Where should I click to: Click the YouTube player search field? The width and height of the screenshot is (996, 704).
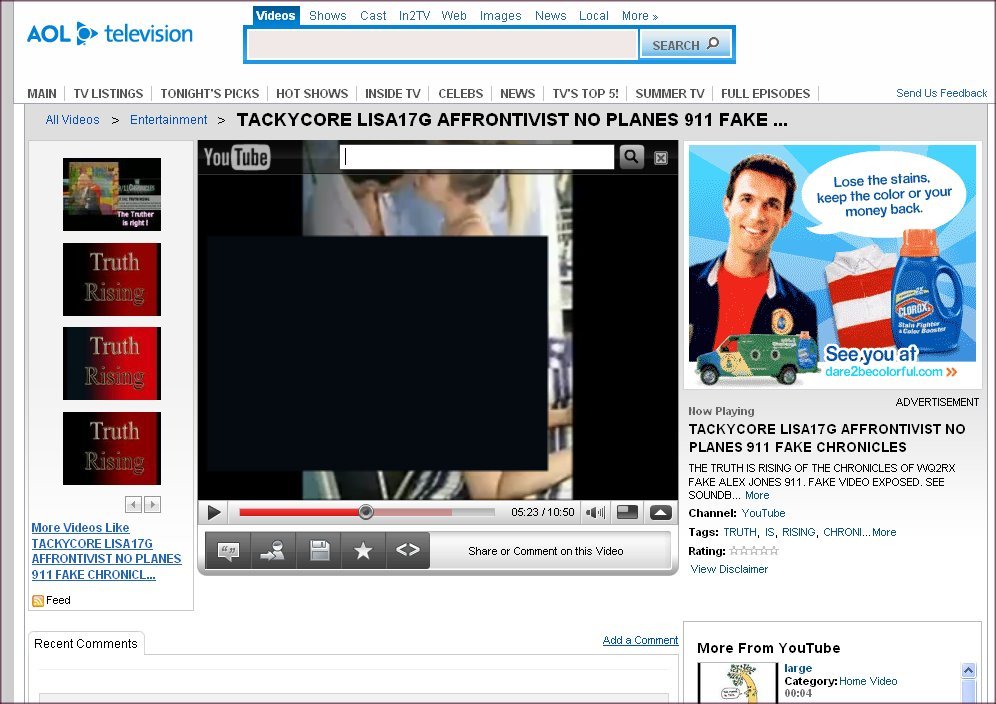coord(477,158)
